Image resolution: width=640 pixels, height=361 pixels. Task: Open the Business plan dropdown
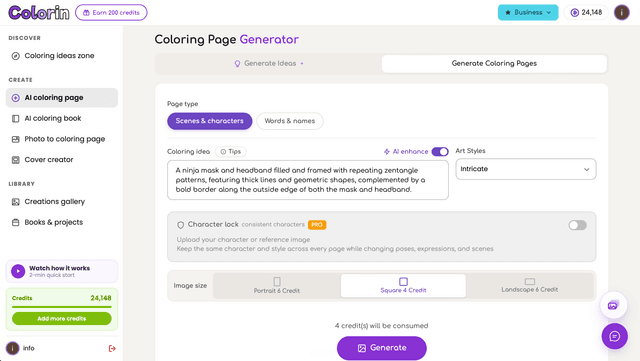[528, 13]
